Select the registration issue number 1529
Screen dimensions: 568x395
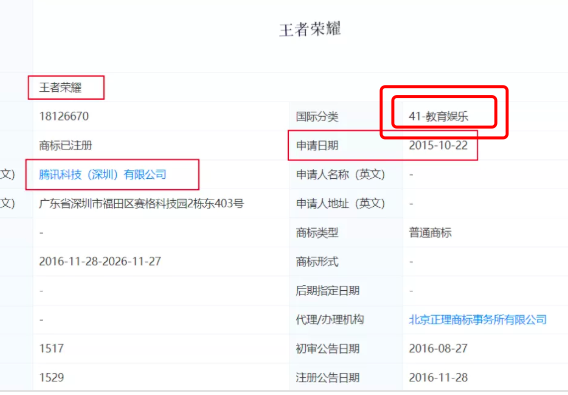point(51,378)
